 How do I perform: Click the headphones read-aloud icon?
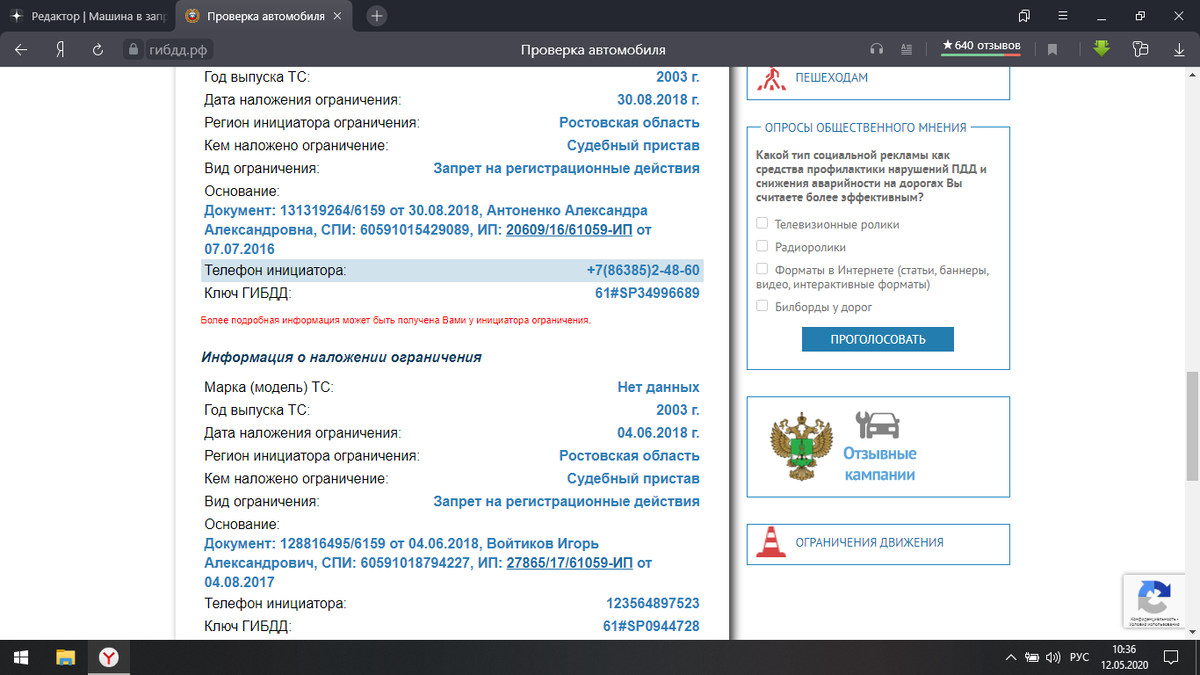[x=877, y=49]
